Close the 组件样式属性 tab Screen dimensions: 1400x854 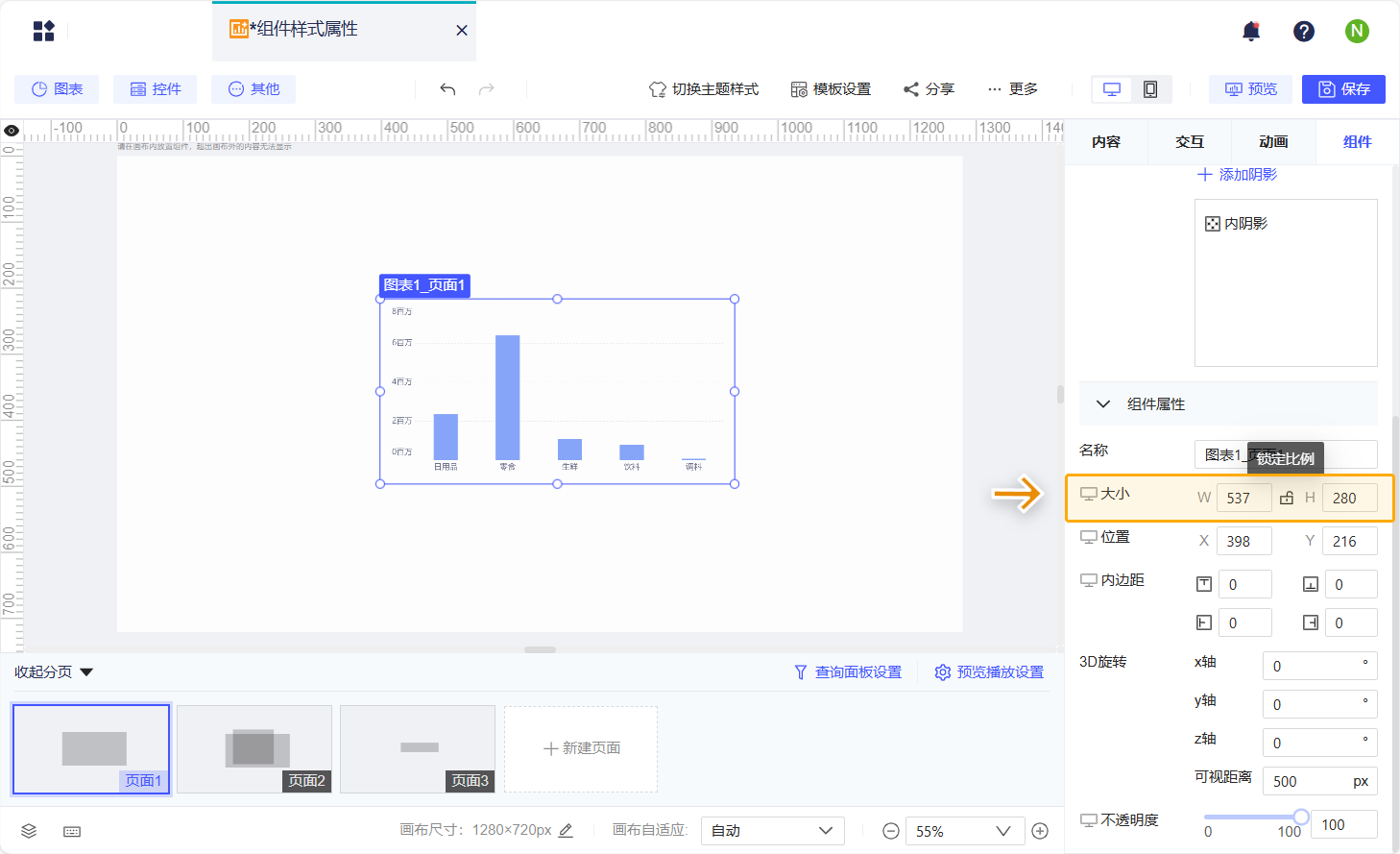point(462,31)
